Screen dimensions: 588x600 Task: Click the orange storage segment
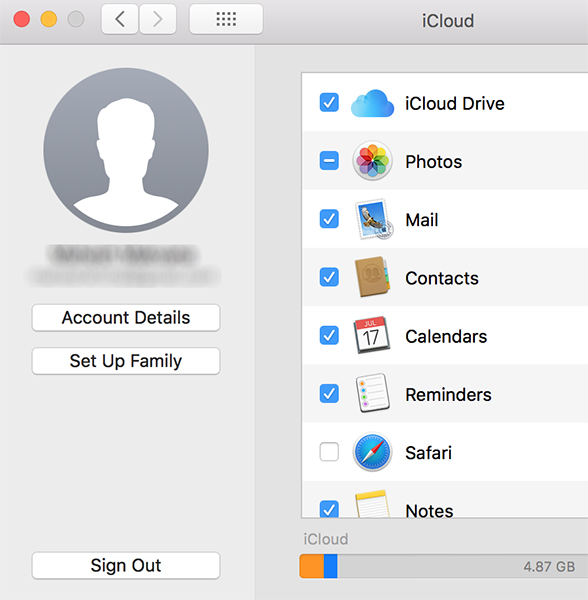[x=312, y=566]
